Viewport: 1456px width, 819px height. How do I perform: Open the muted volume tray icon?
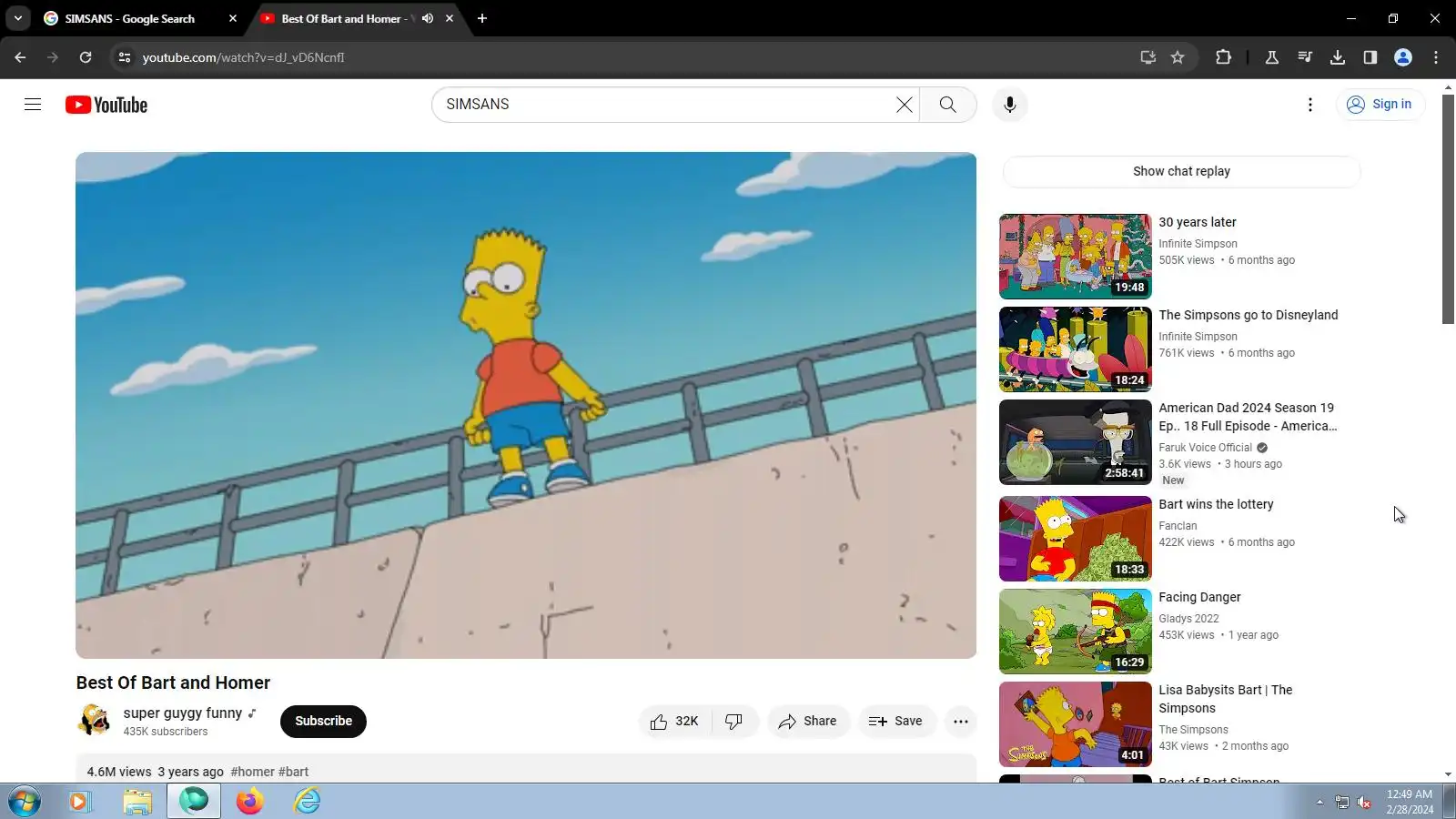coord(1364,802)
